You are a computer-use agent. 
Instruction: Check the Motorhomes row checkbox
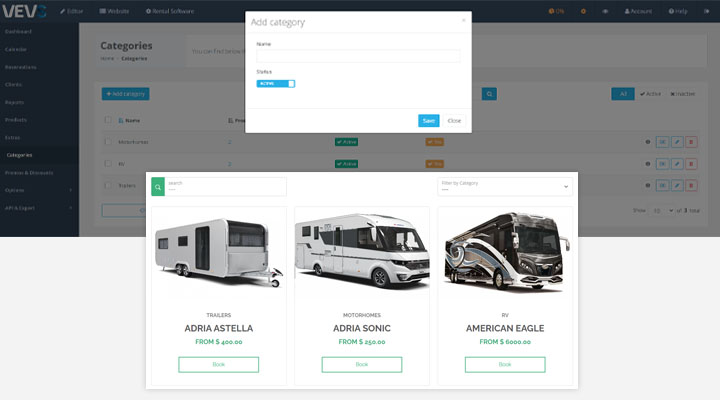click(108, 141)
